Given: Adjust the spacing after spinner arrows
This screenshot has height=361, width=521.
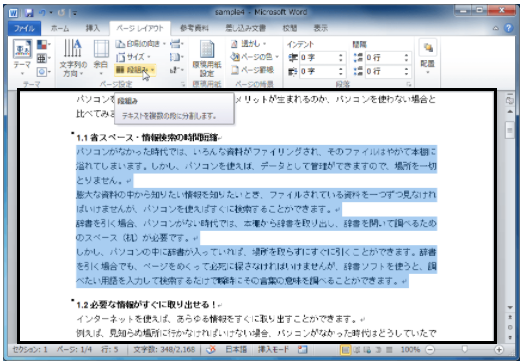Looking at the screenshot, I should point(406,71).
